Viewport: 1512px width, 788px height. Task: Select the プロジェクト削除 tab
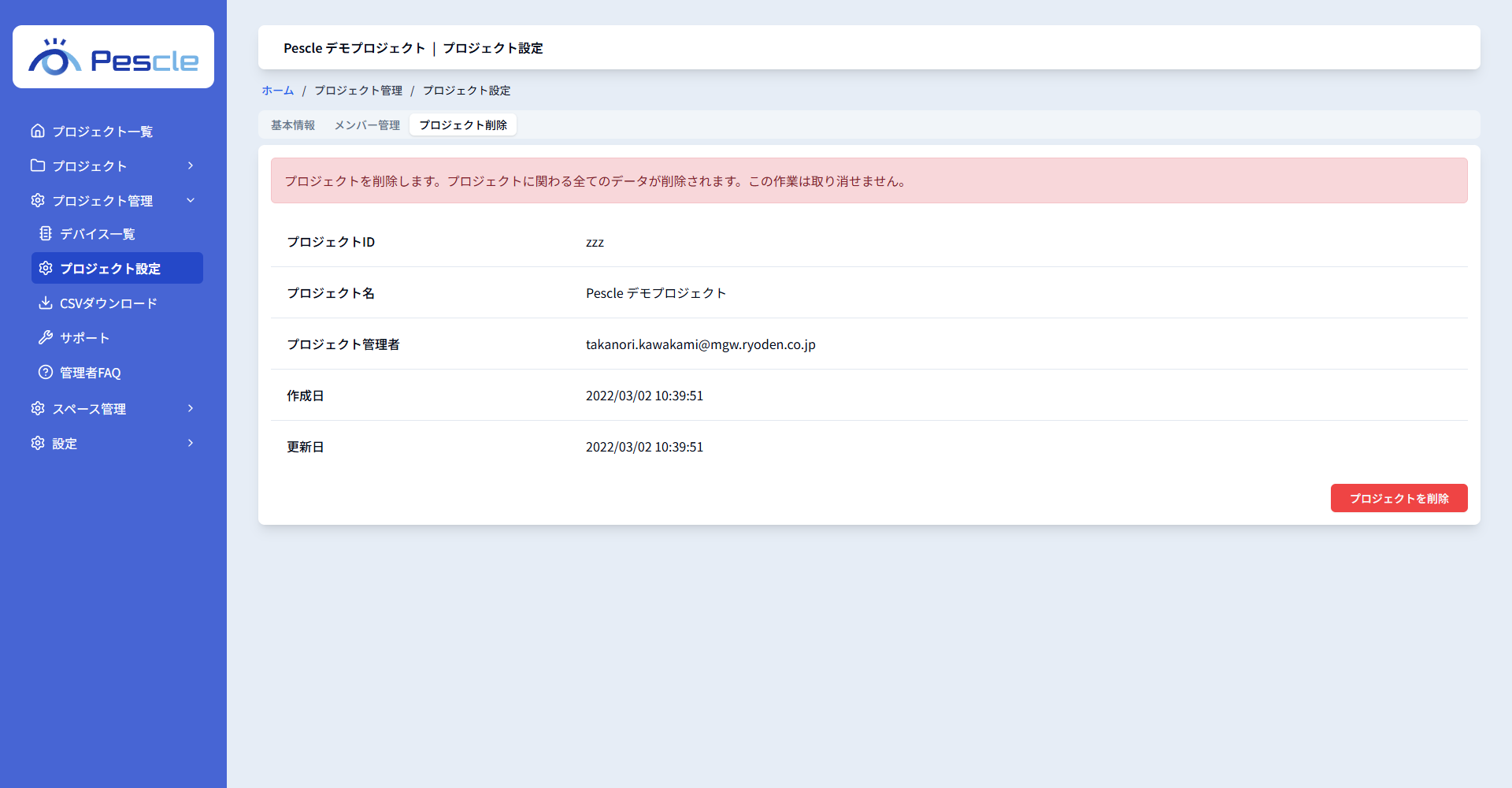point(463,125)
